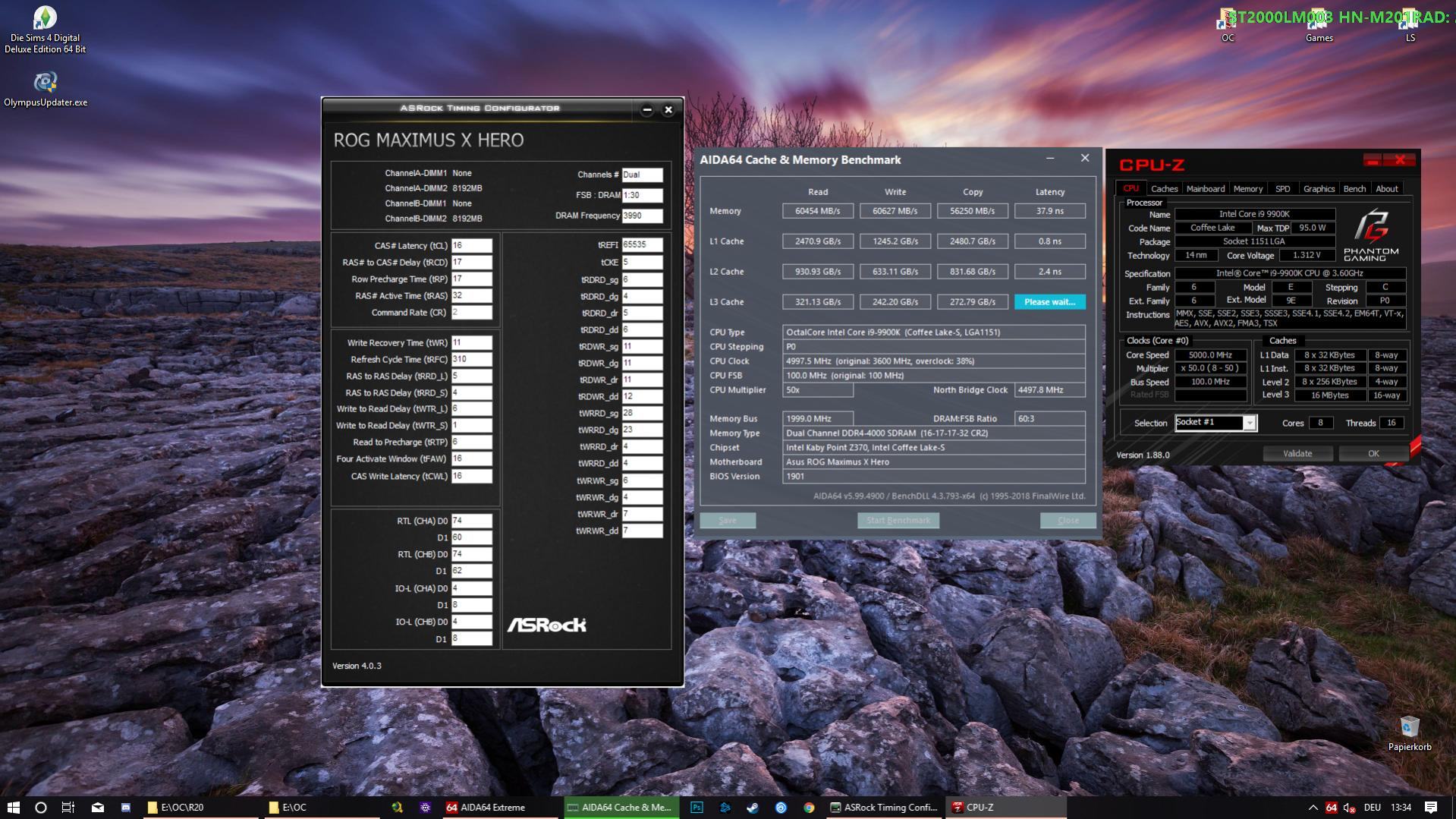Screen dimensions: 1456x819
Task: Open the About tab in CPU-Z
Action: pyautogui.click(x=1387, y=189)
